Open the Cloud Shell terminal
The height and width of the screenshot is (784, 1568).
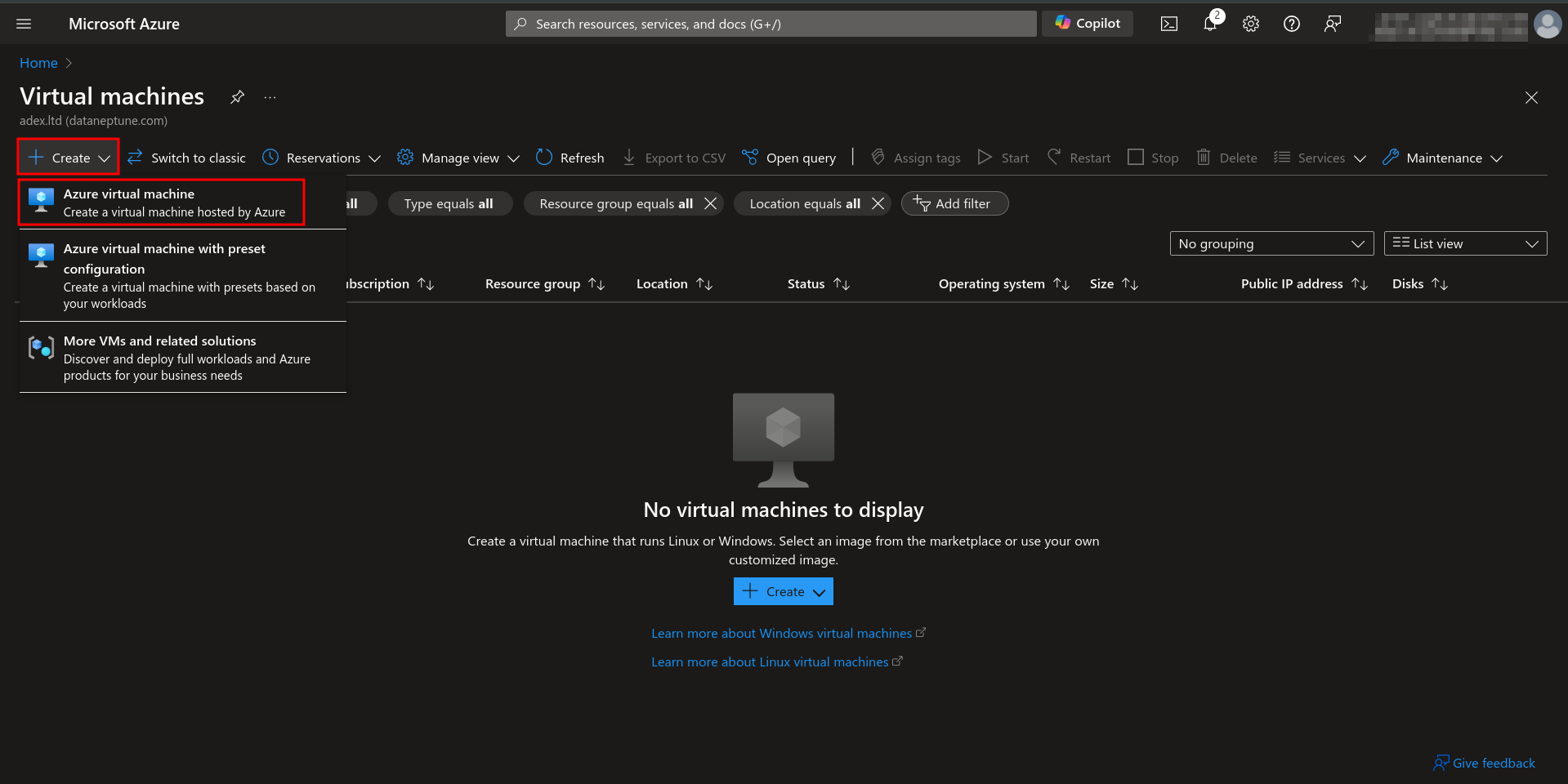point(1168,24)
